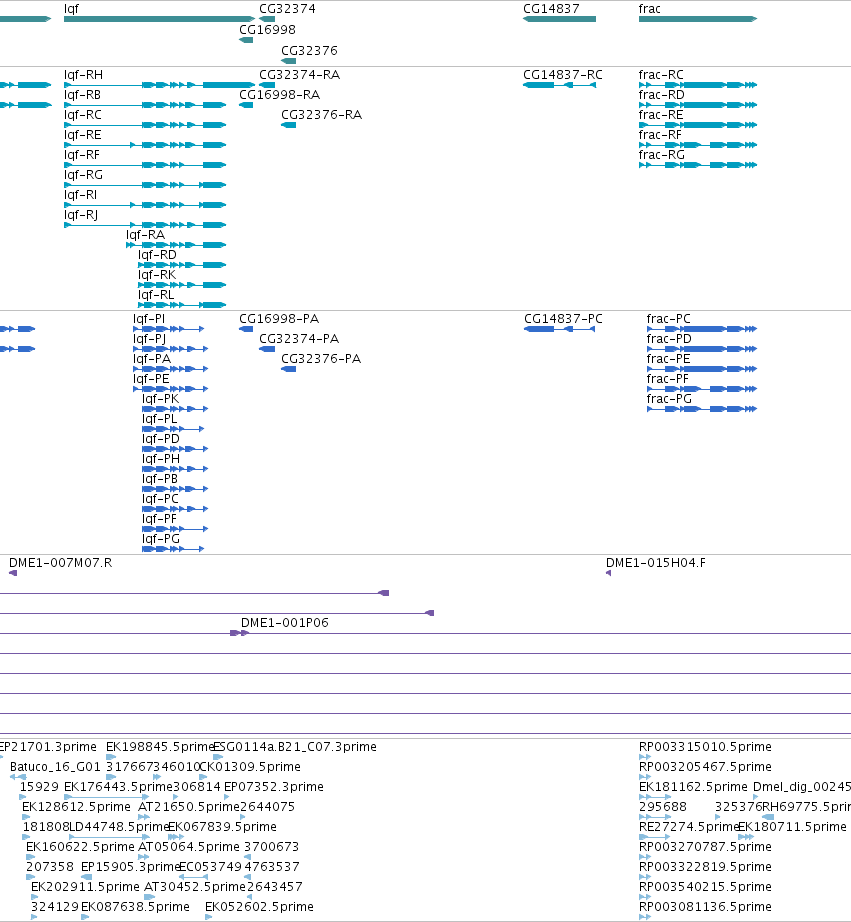This screenshot has width=851, height=922.
Task: Click protein label lqf-PJ
Action: (x=149, y=339)
